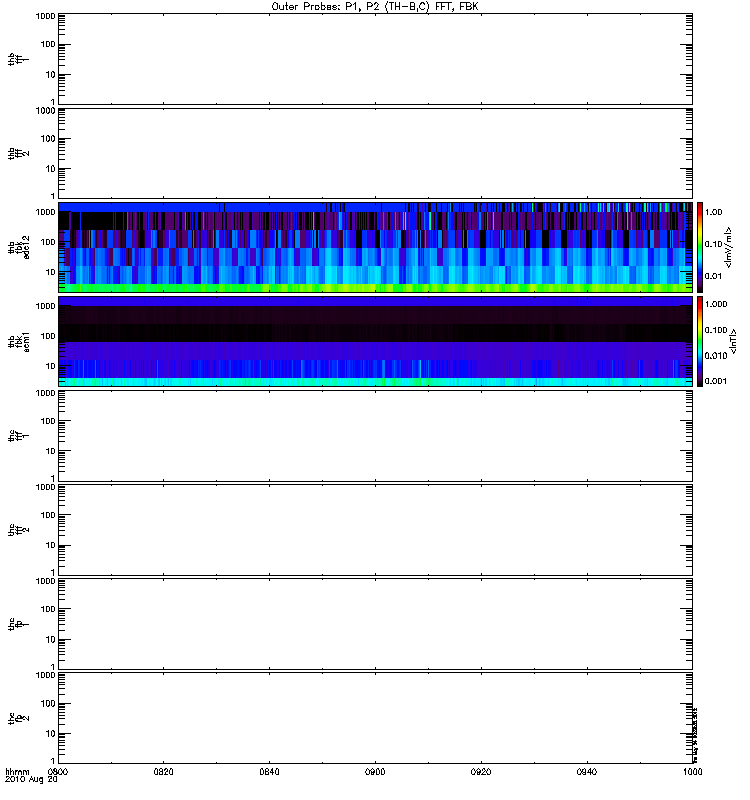Click the 'hhmm' axis units label
This screenshot has width=750, height=800.
(17, 772)
